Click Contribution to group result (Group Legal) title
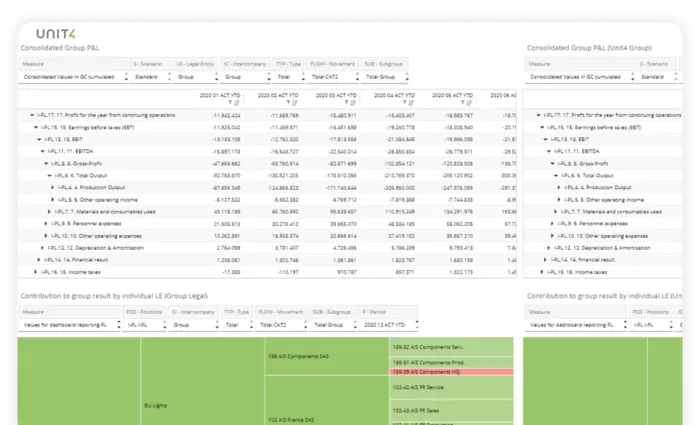 point(114,296)
